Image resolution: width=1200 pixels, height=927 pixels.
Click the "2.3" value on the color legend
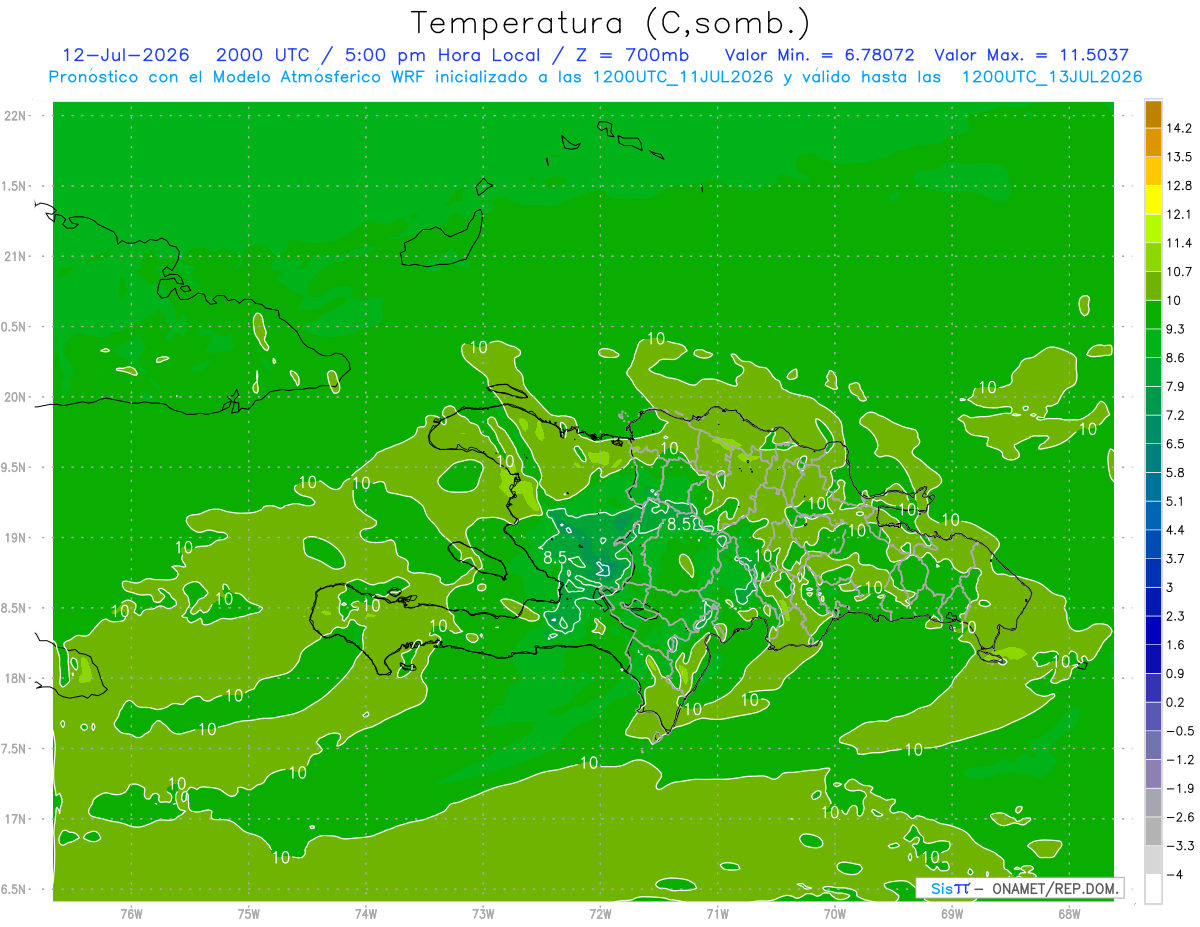click(1176, 616)
